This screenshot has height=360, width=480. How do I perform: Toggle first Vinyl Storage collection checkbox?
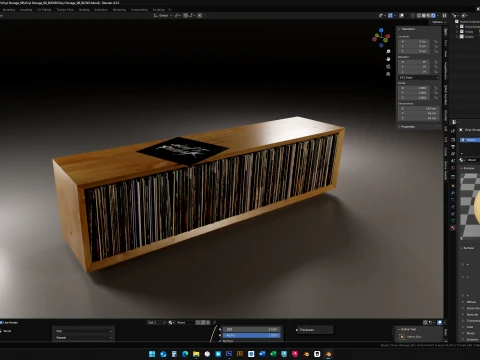click(x=462, y=26)
